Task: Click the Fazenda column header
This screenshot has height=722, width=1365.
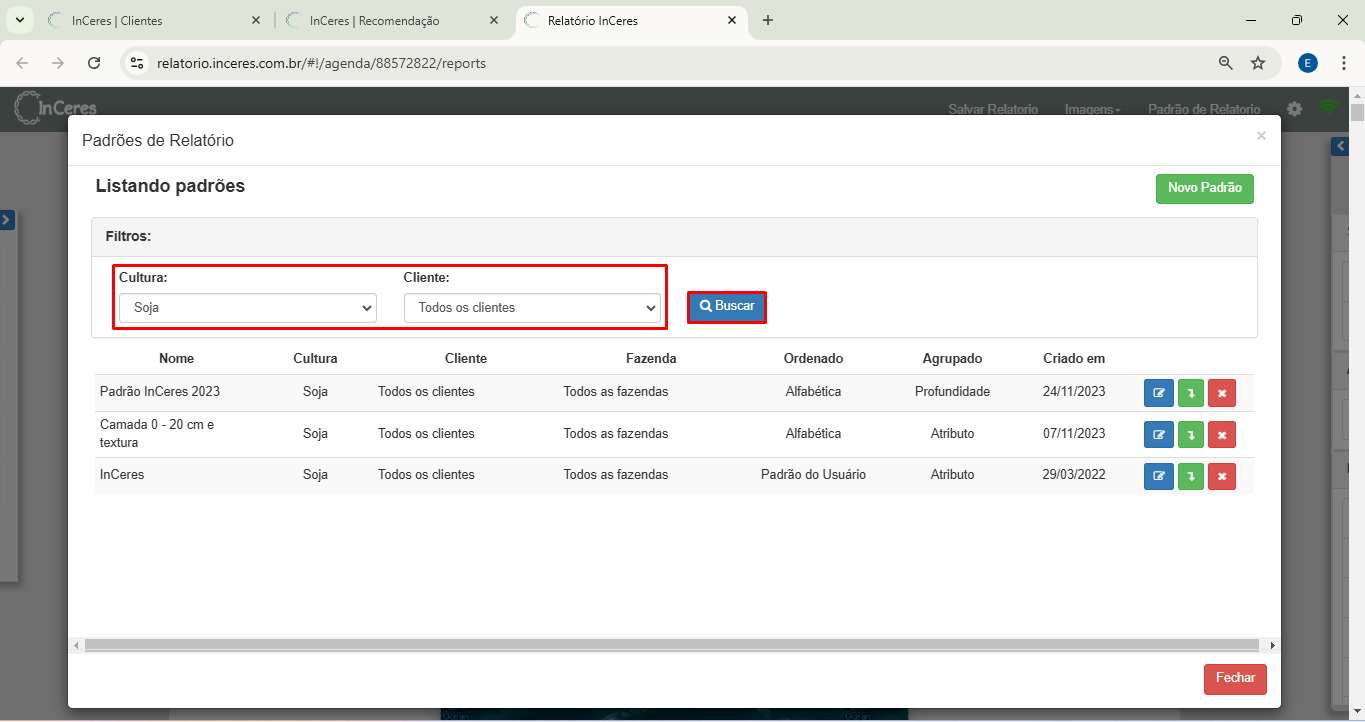Action: point(651,358)
